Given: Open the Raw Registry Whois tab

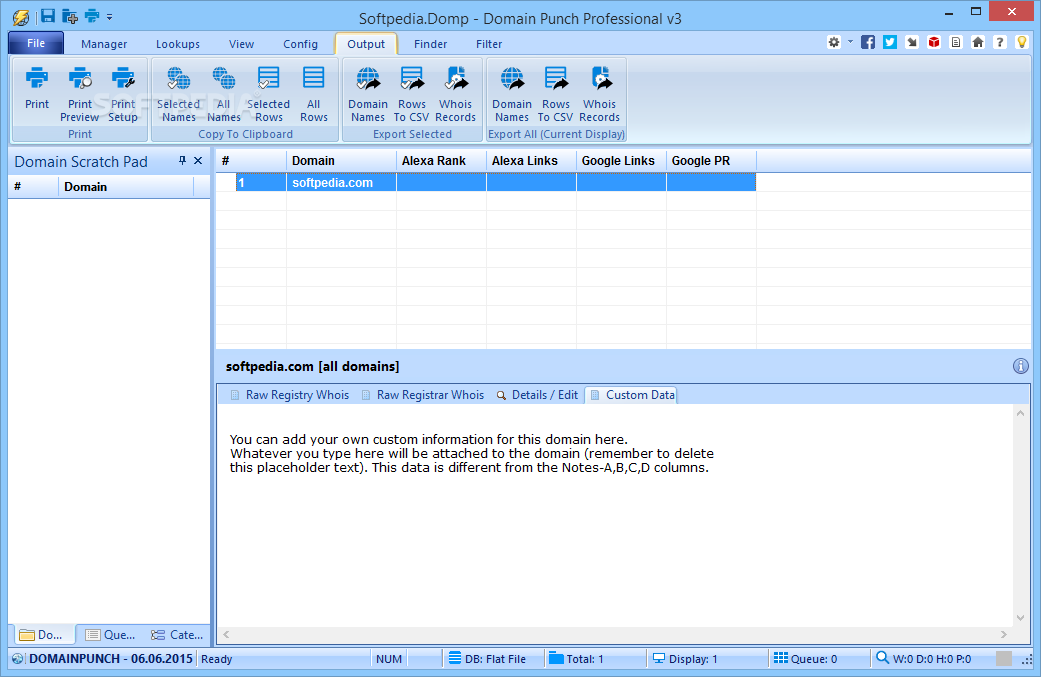Looking at the screenshot, I should point(289,395).
